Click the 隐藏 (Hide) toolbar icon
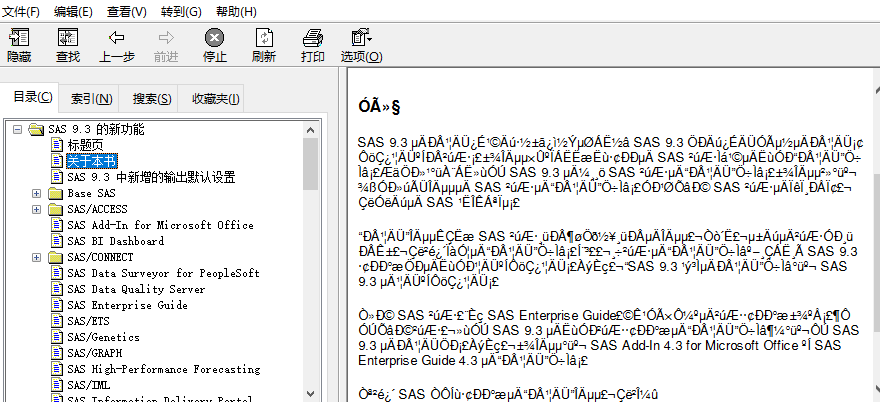This screenshot has height=402, width=880. [x=19, y=38]
